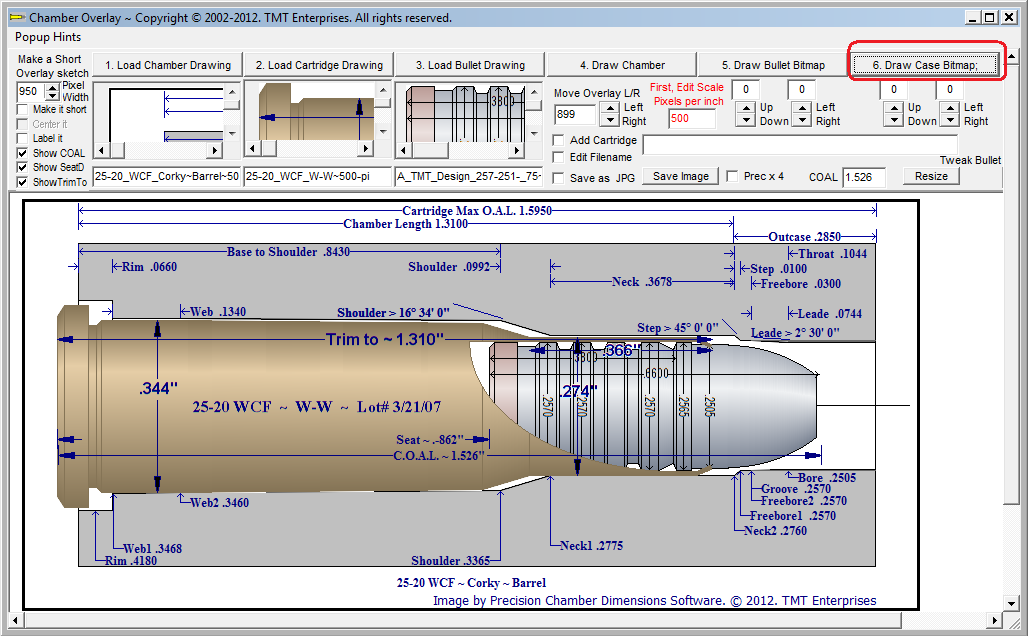The height and width of the screenshot is (636, 1028).
Task: Click Move Overlay spinner down arrow (Right)
Action: 610,120
